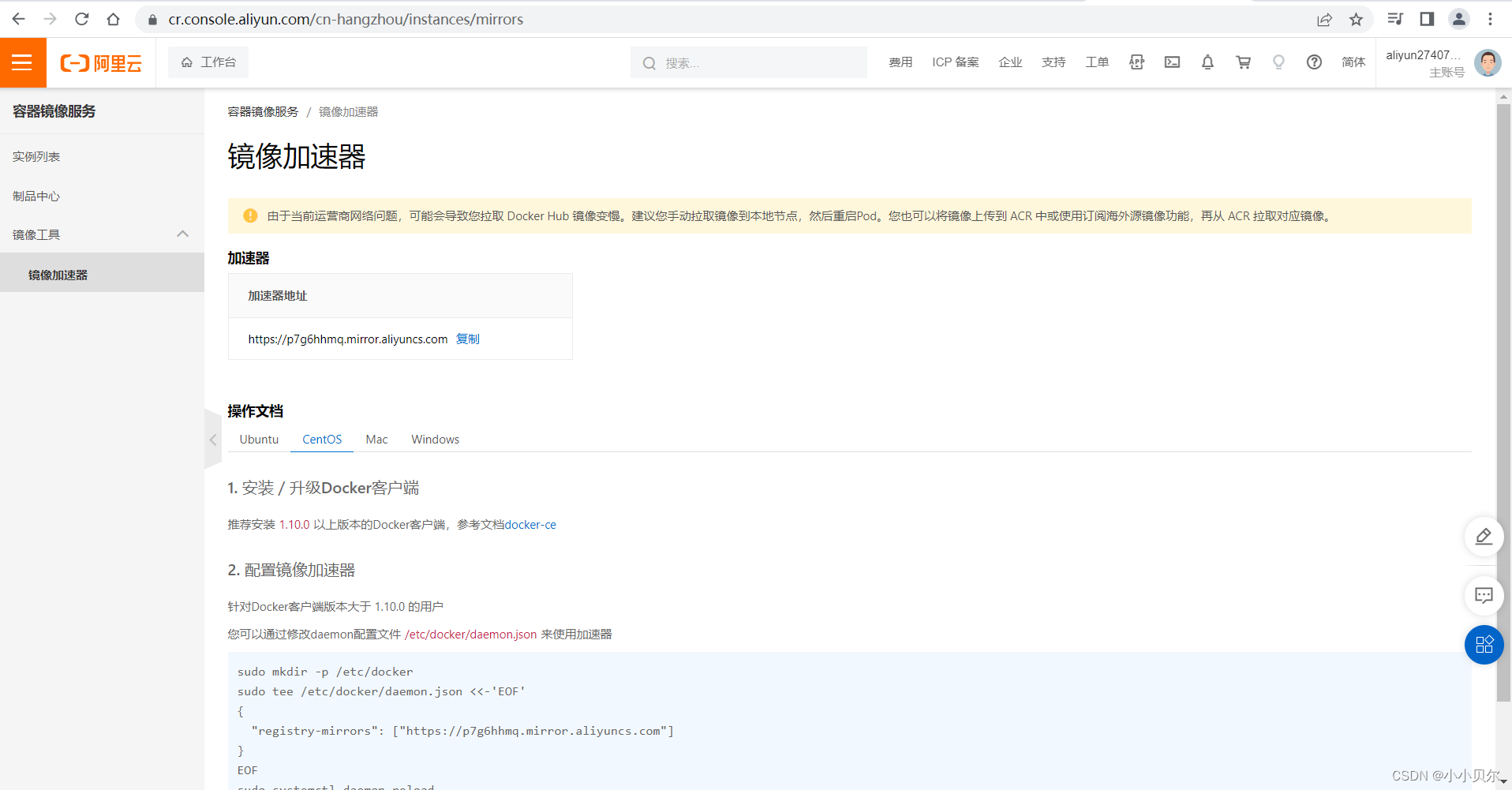Collapse the 镜像工具 sidebar section
This screenshot has height=790, width=1512.
pyautogui.click(x=102, y=234)
